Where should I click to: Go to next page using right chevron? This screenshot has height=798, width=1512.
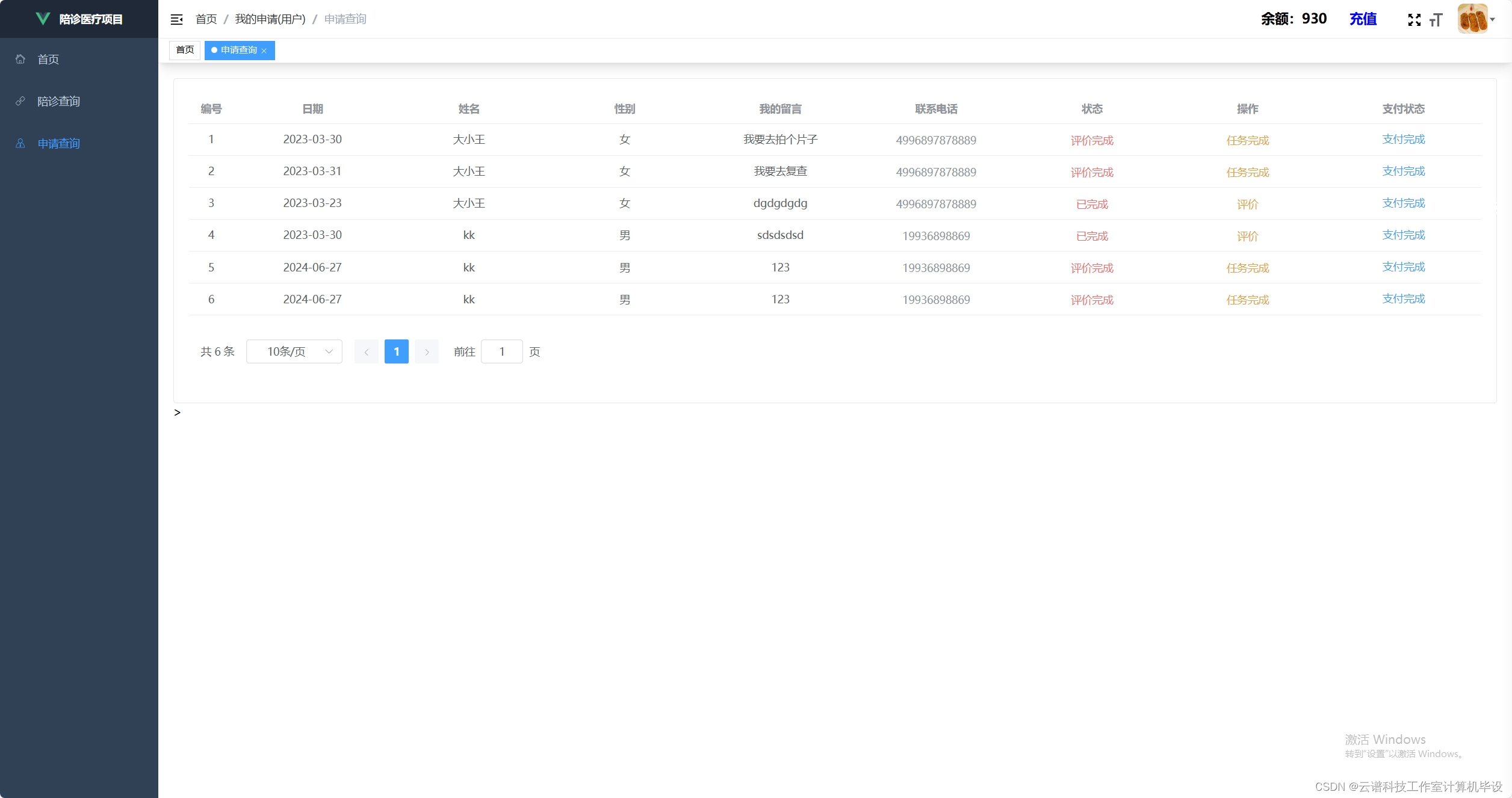coord(427,351)
